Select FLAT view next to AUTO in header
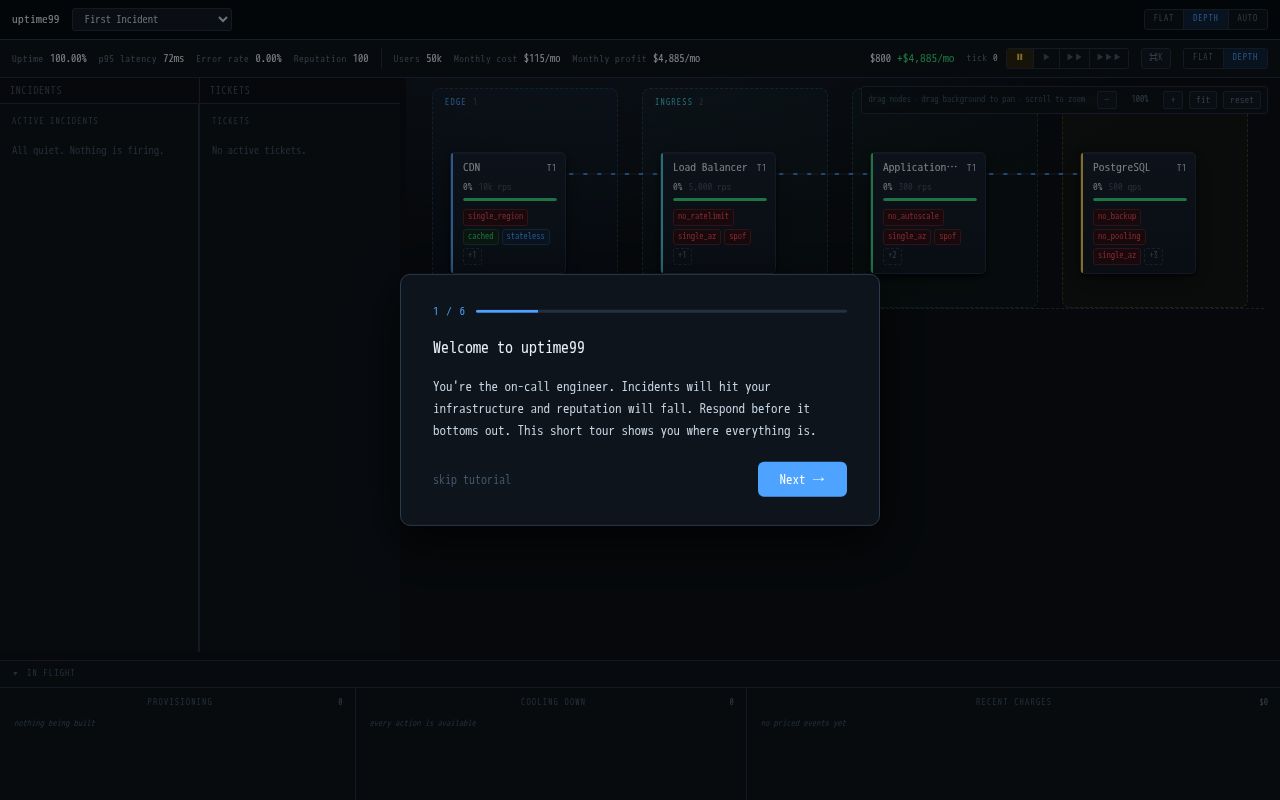Image resolution: width=1280 pixels, height=800 pixels. (1164, 19)
